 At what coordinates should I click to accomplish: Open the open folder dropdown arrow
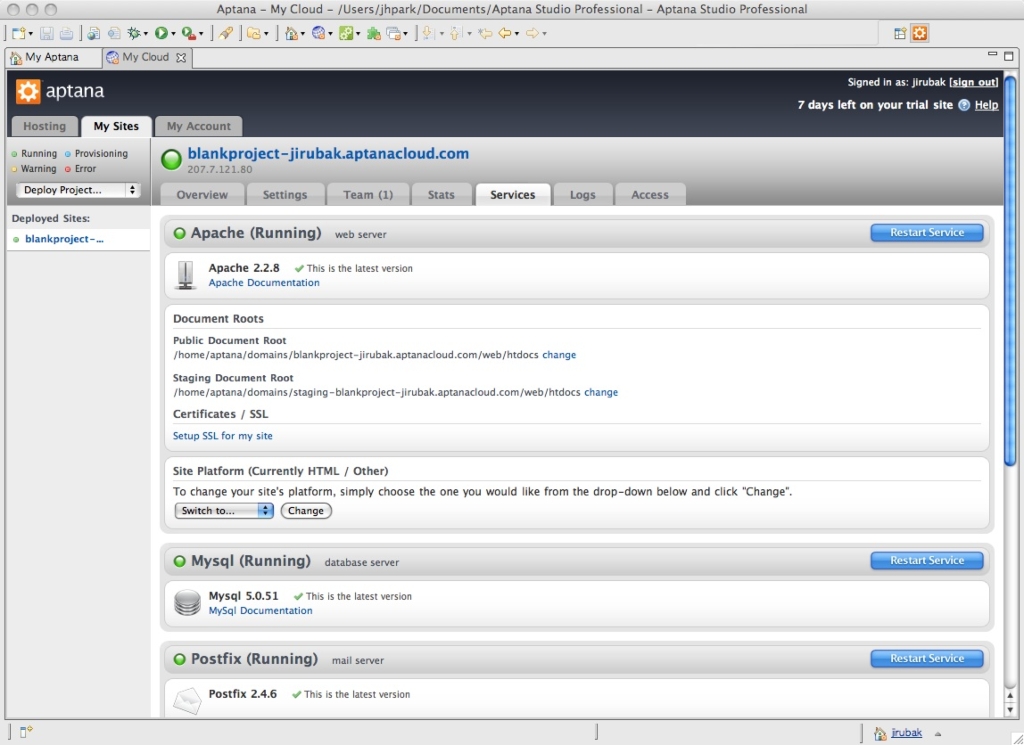pyautogui.click(x=265, y=34)
